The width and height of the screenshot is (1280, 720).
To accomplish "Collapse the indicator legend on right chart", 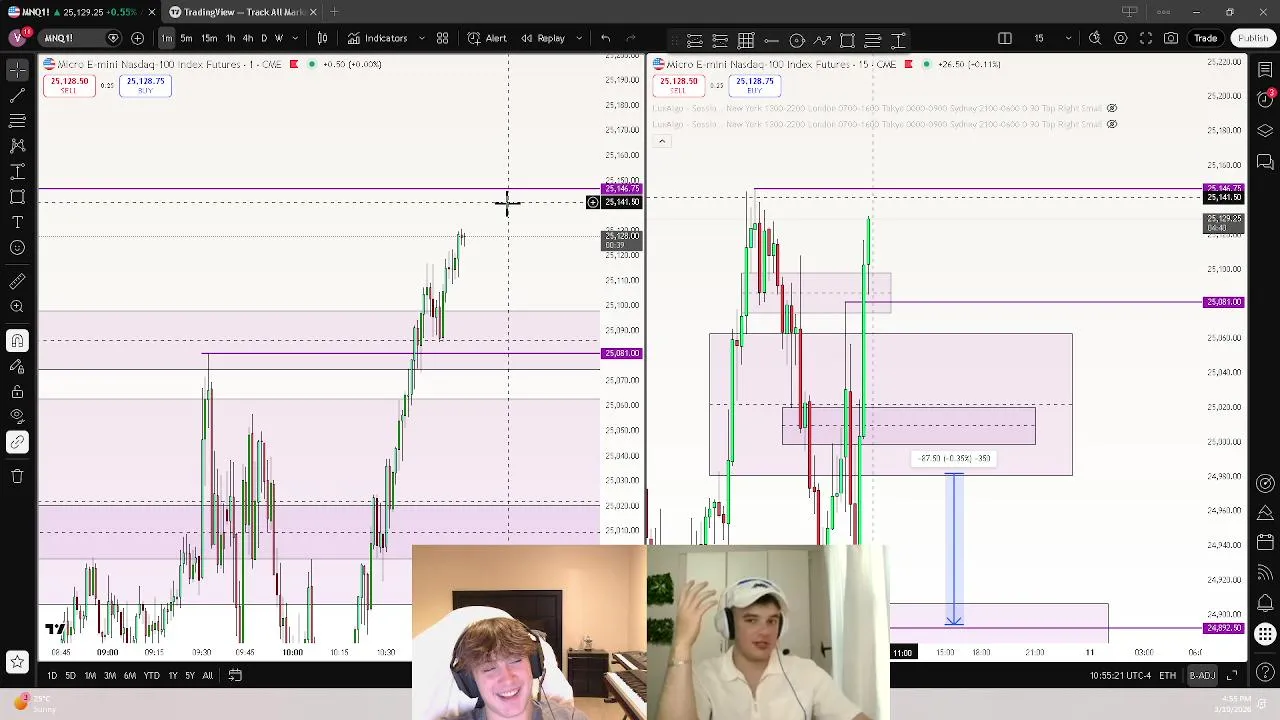I will click(x=661, y=141).
